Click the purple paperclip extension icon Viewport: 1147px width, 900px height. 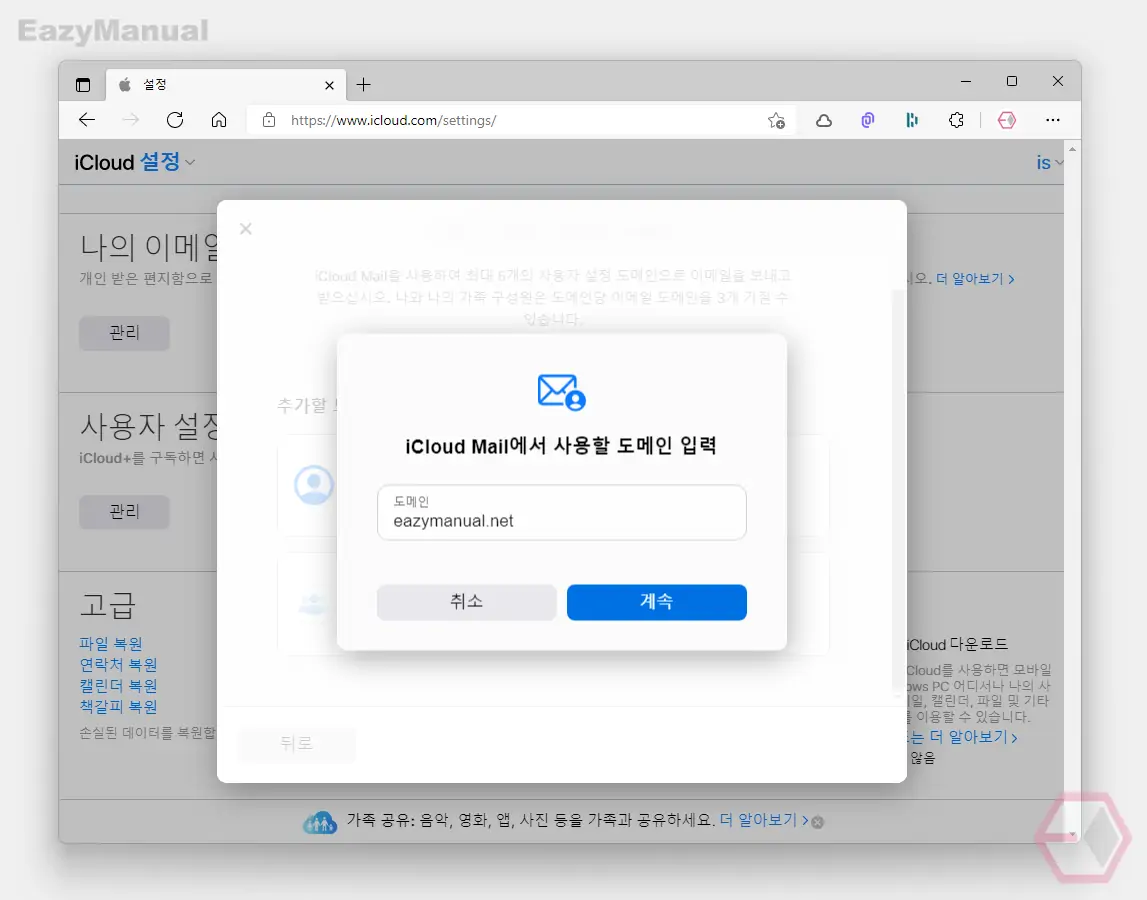[x=868, y=120]
